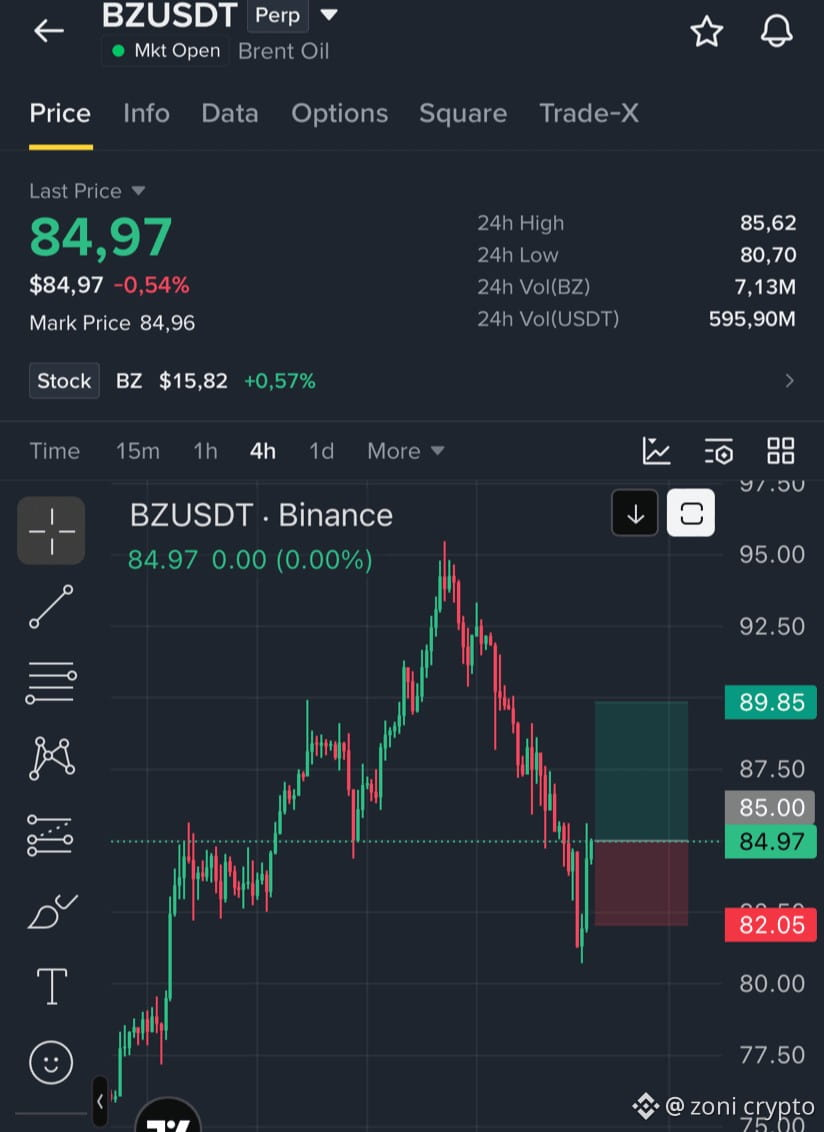This screenshot has height=1132, width=824.
Task: Open the Stock BZ $15,82 row chevron
Action: [789, 380]
